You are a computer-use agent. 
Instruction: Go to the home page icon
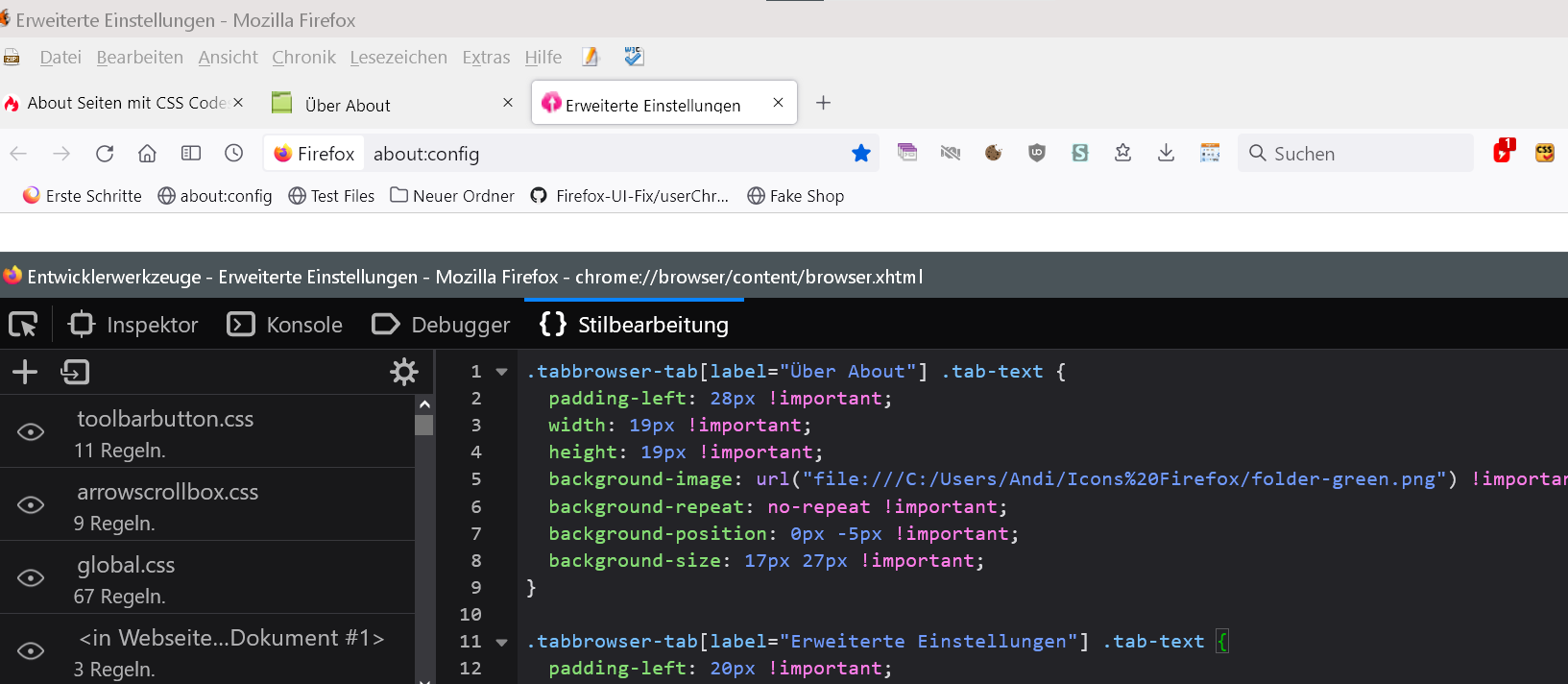(x=147, y=154)
